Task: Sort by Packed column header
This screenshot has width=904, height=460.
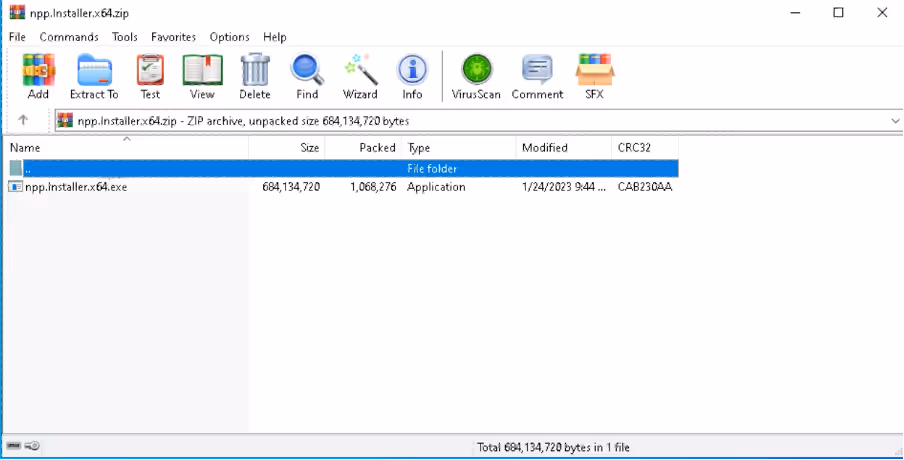Action: pos(363,148)
